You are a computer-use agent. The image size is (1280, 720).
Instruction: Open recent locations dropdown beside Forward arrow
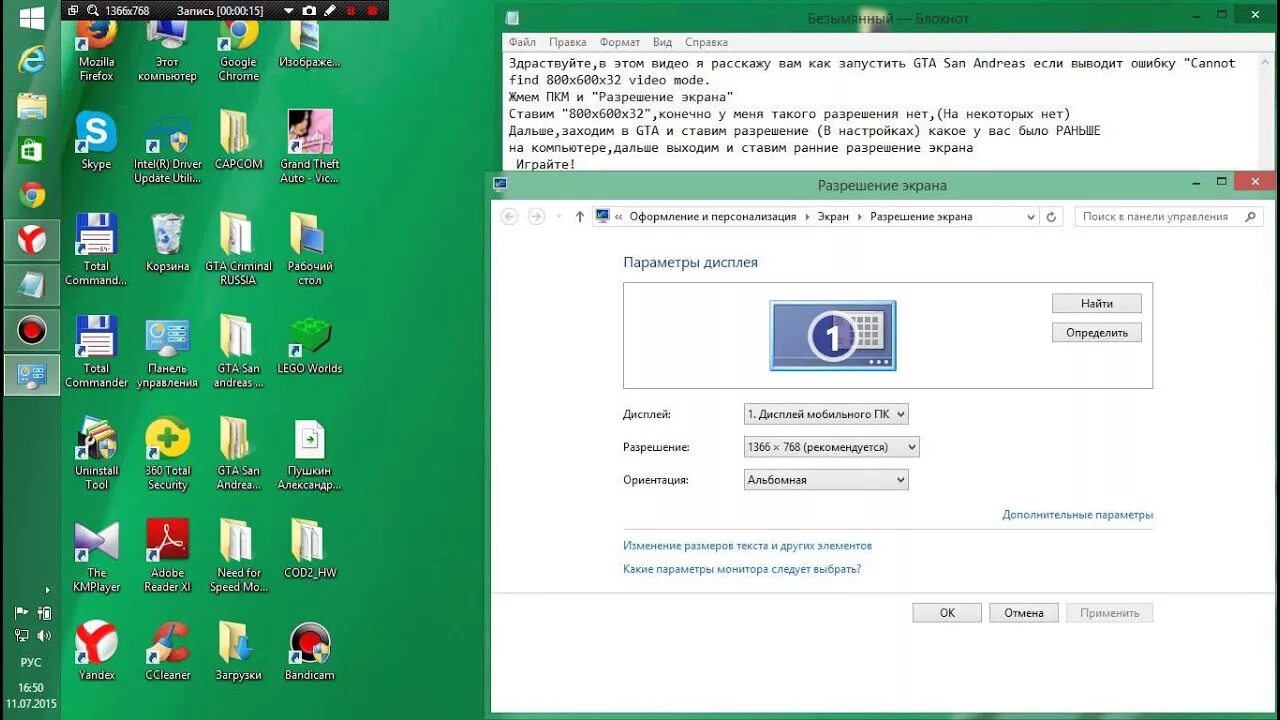click(558, 217)
